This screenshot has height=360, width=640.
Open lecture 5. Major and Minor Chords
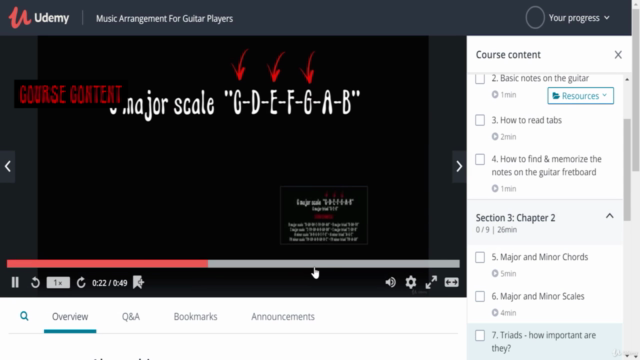[x=540, y=257]
